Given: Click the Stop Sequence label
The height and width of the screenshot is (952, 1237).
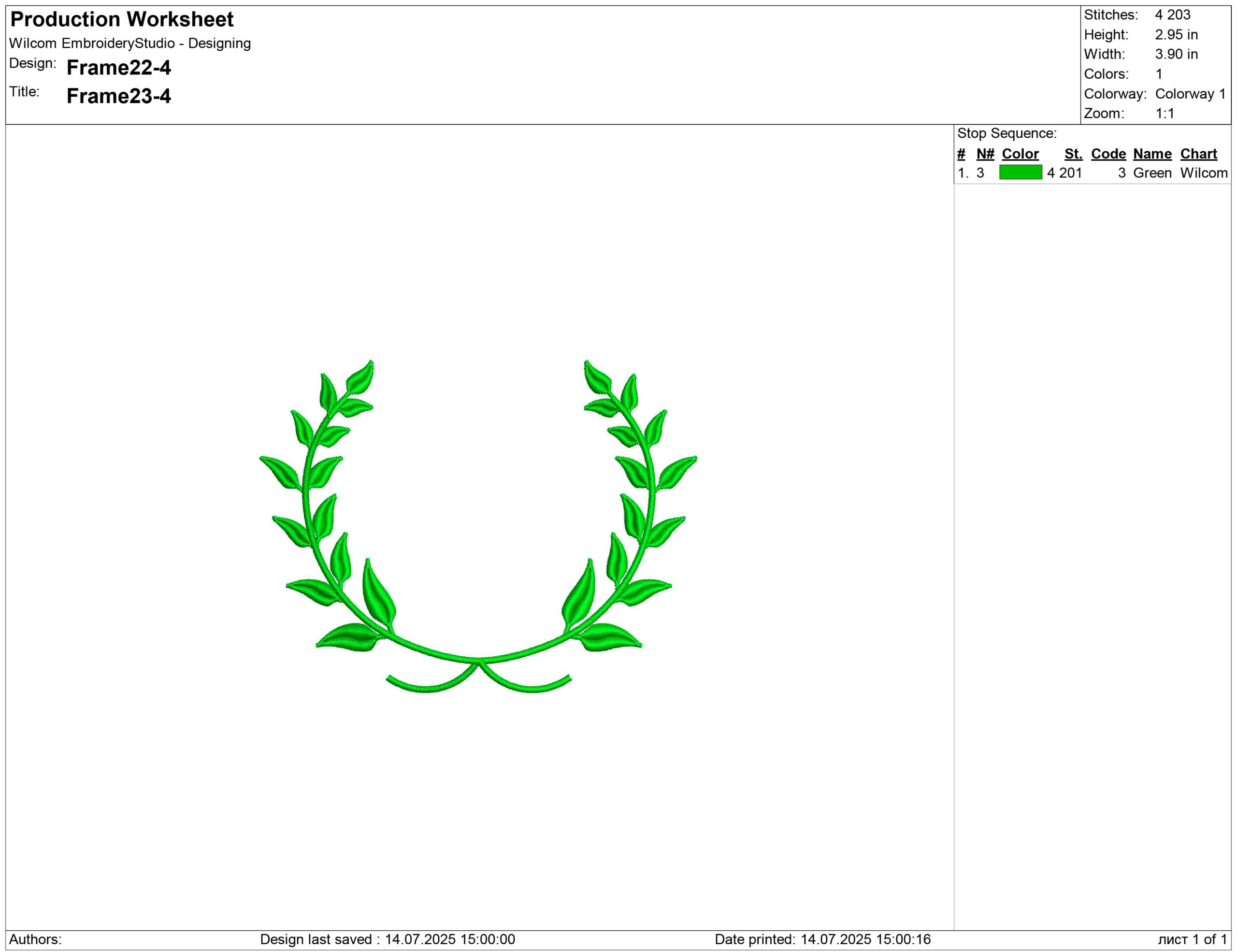Looking at the screenshot, I should tap(1007, 133).
